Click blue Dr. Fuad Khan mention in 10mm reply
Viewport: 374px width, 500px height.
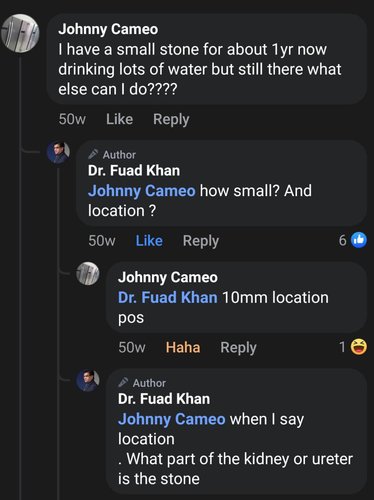168,297
